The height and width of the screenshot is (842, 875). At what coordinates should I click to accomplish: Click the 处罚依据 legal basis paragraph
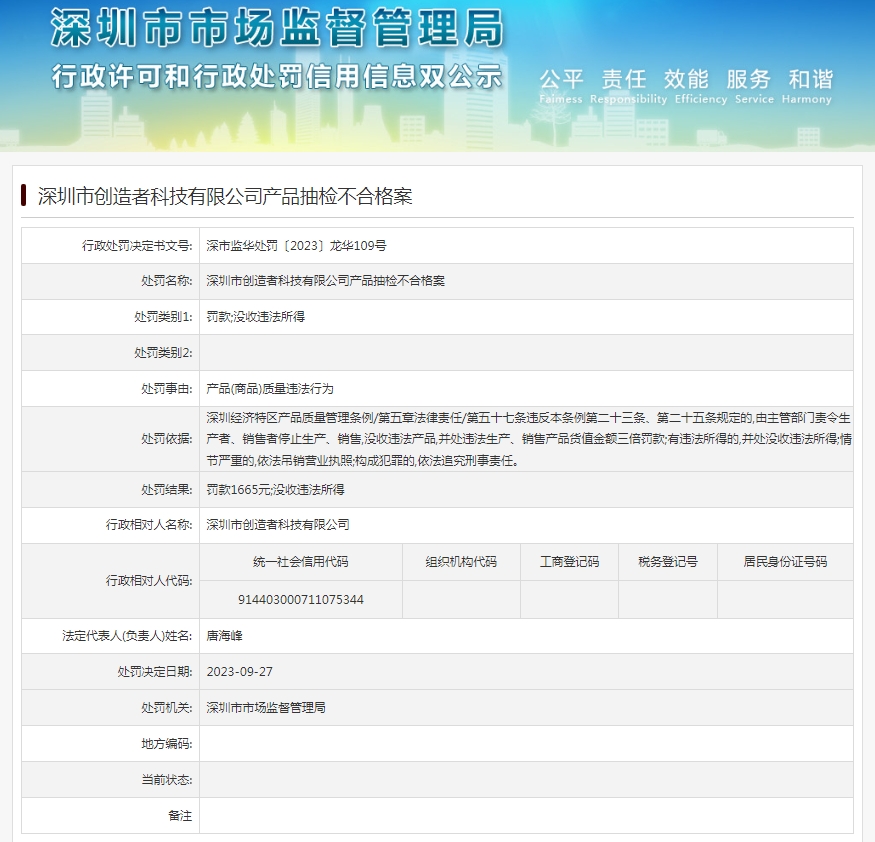(x=528, y=439)
